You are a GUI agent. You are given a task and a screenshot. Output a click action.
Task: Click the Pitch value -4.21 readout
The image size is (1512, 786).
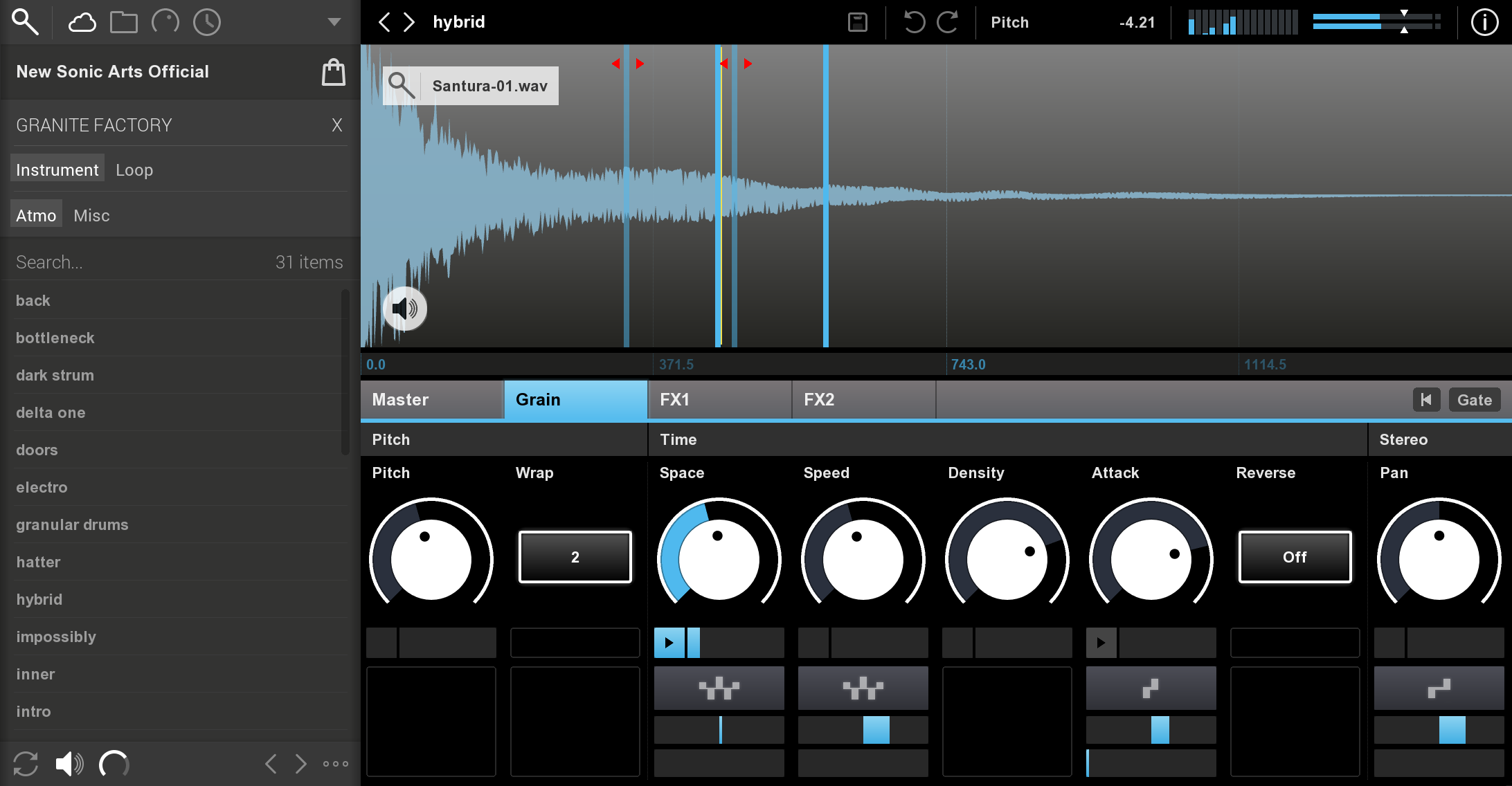[1137, 22]
